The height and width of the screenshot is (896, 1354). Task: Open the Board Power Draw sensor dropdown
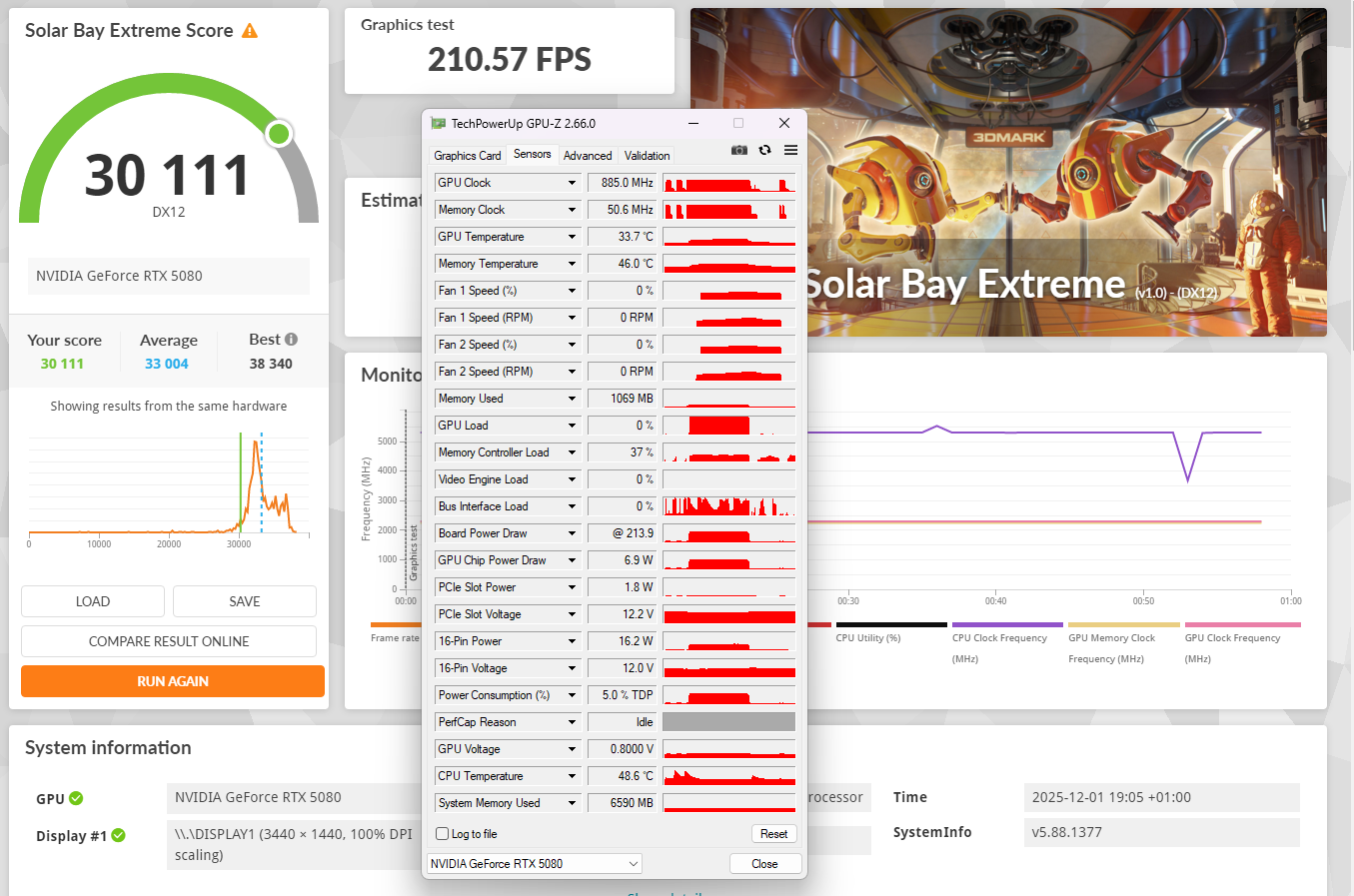point(572,533)
